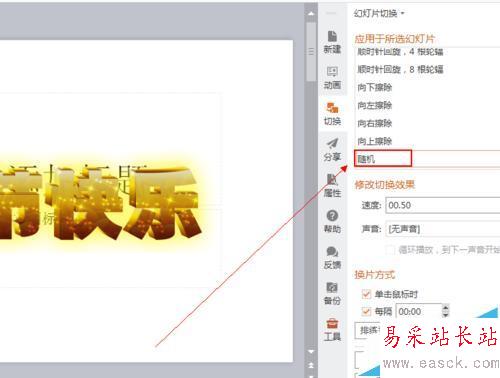Click the 每隔 time field 00:00

tap(419, 311)
